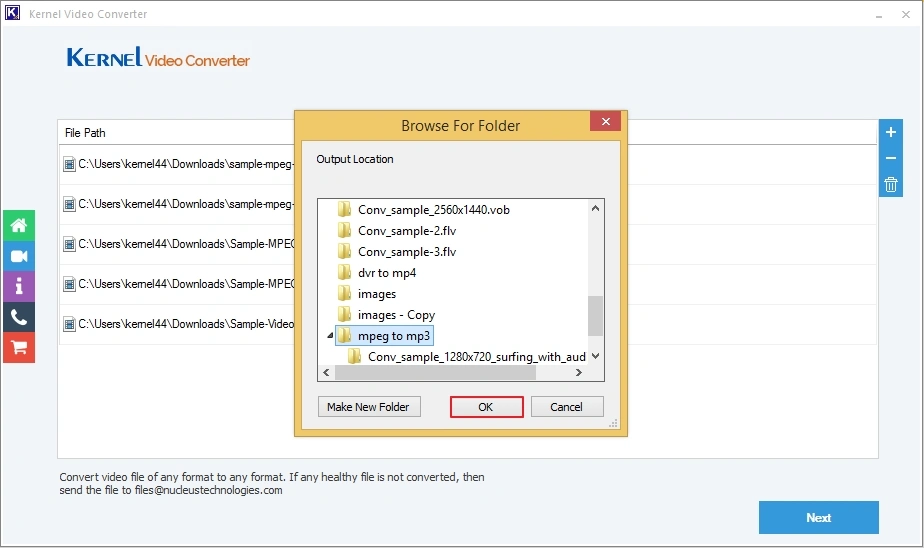The width and height of the screenshot is (924, 548).
Task: Delete all files with trash icon
Action: (x=890, y=184)
